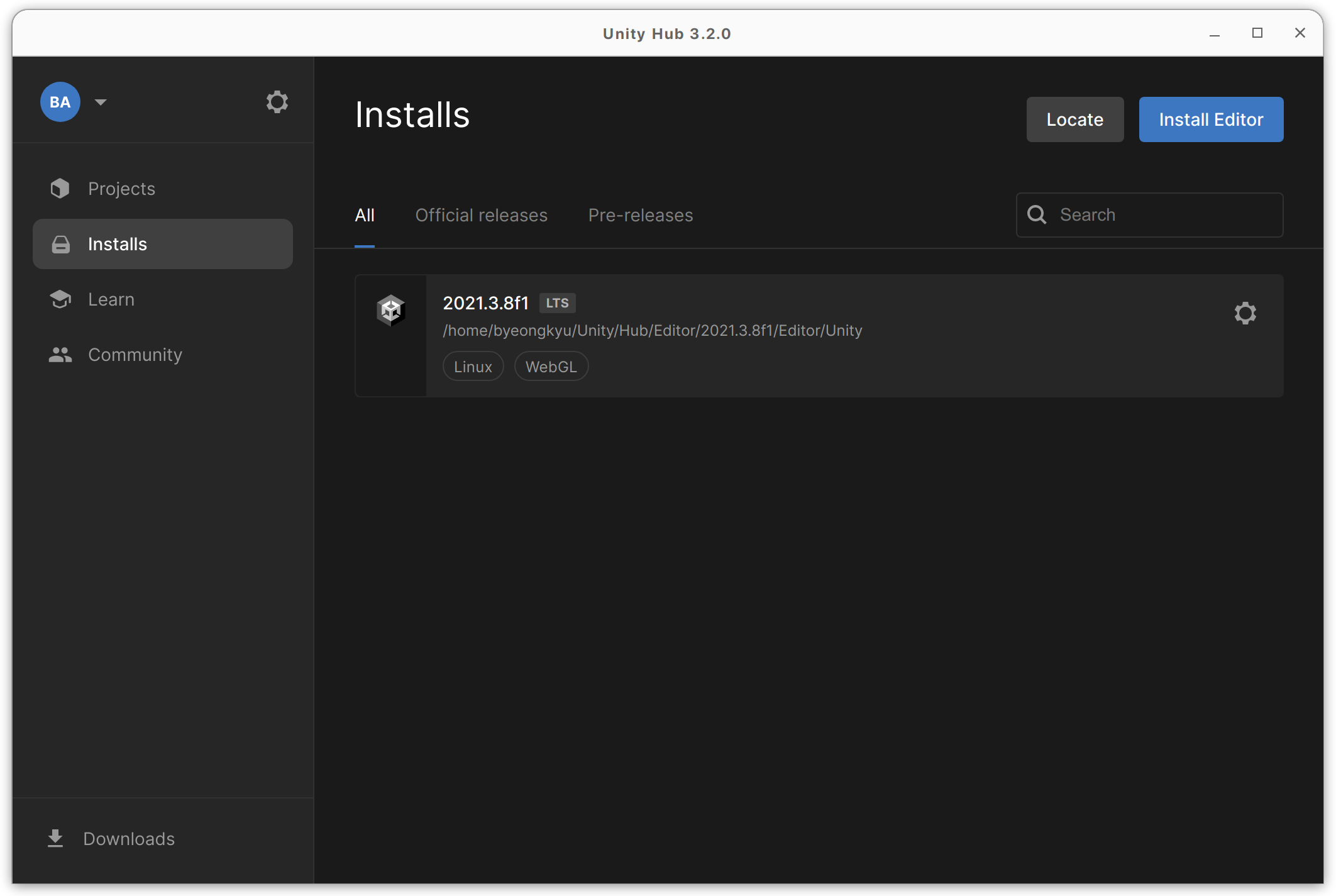The image size is (1336, 896).
Task: Open Unity Hub preferences gear
Action: (277, 101)
